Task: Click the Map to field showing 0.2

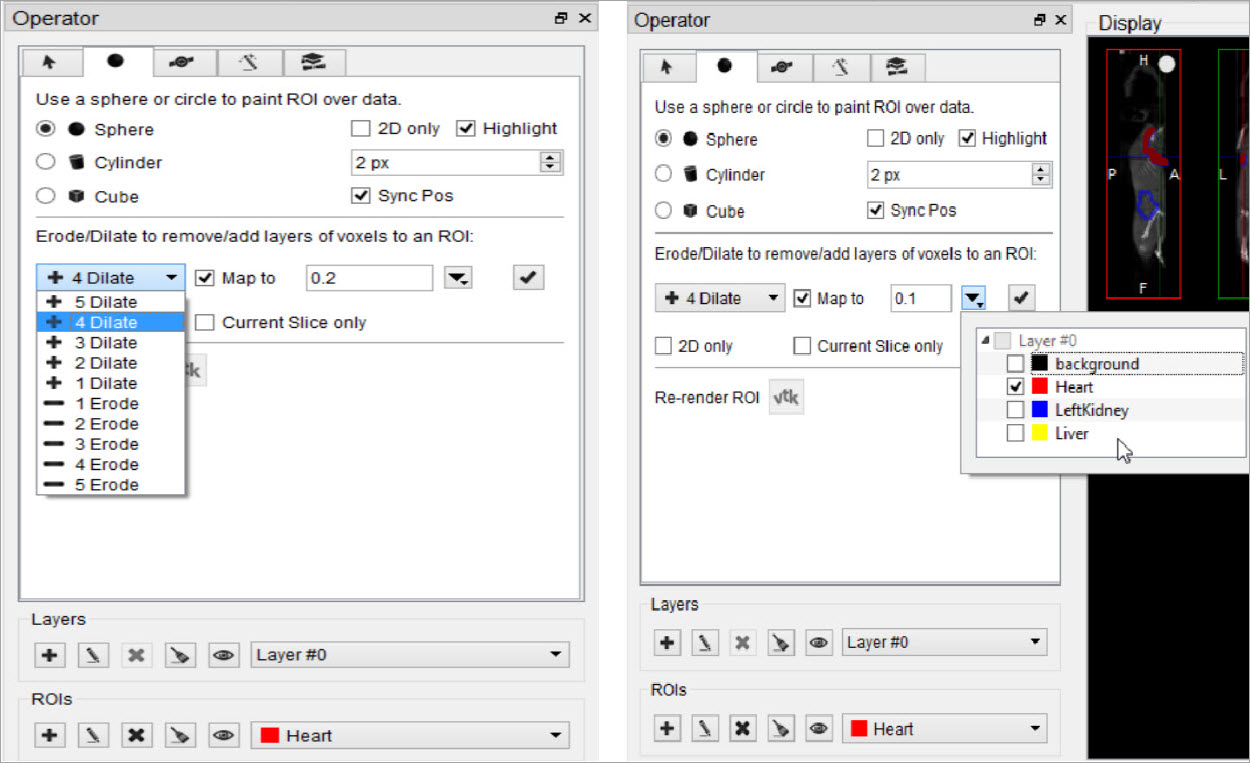Action: (368, 278)
